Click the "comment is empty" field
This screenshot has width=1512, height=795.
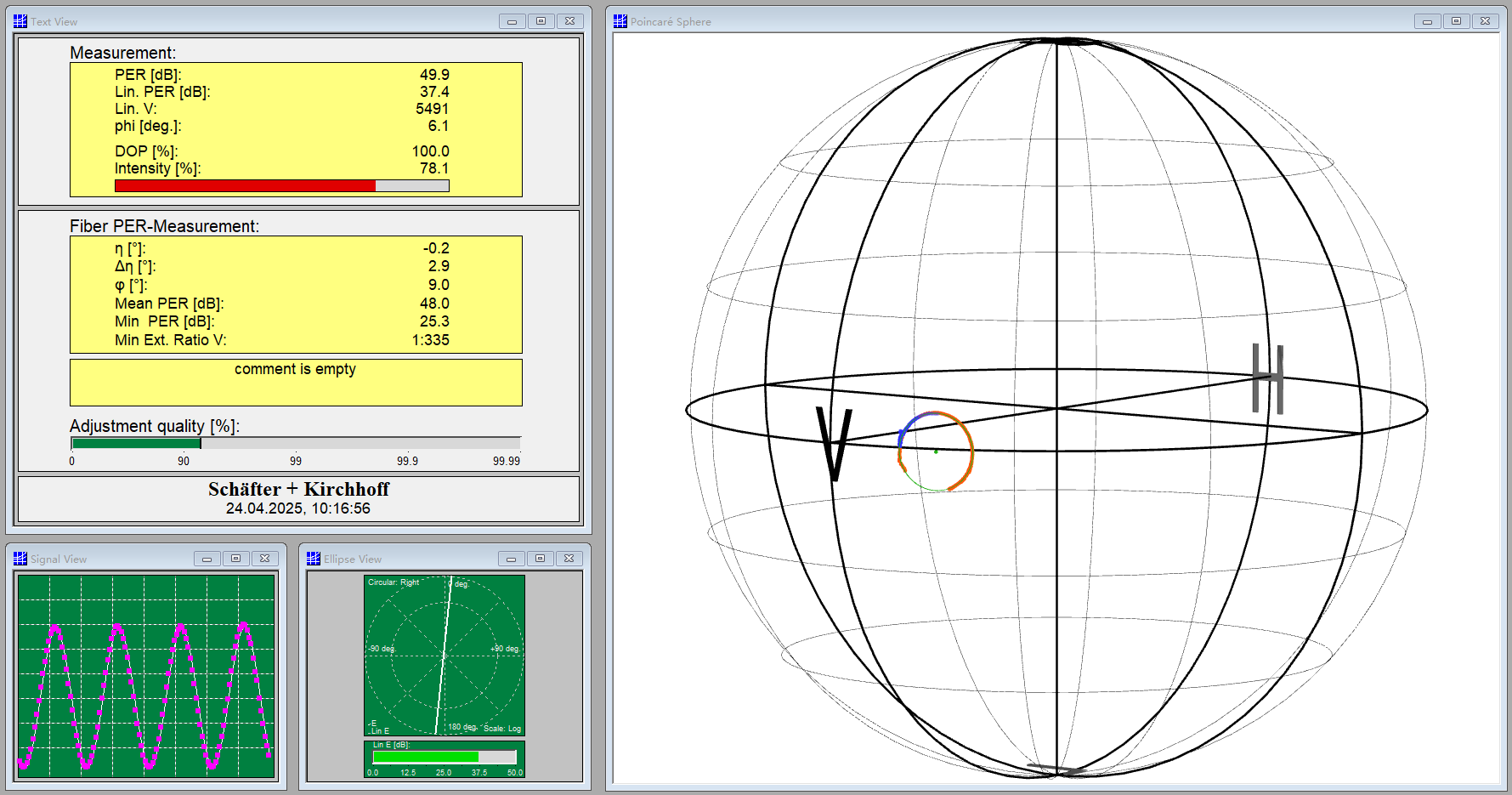[x=296, y=382]
